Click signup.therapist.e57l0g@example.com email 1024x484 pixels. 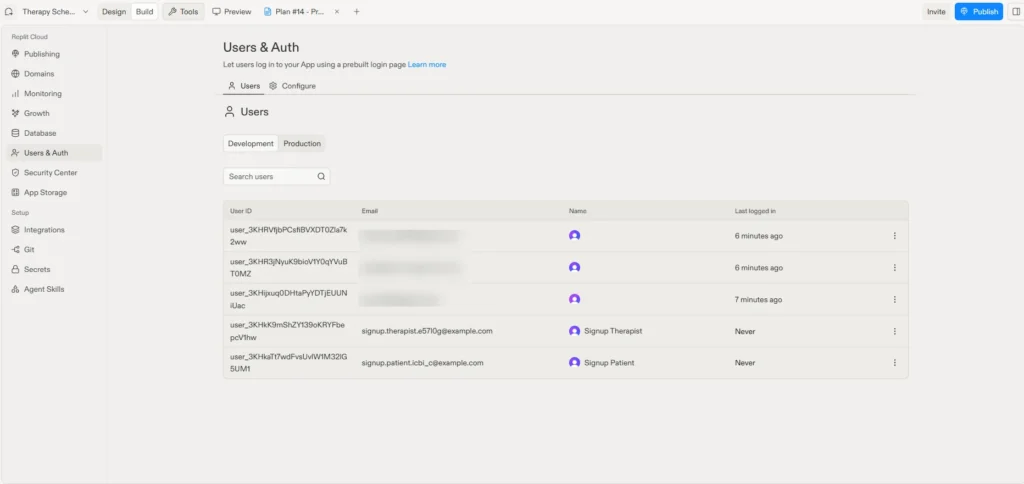(427, 331)
